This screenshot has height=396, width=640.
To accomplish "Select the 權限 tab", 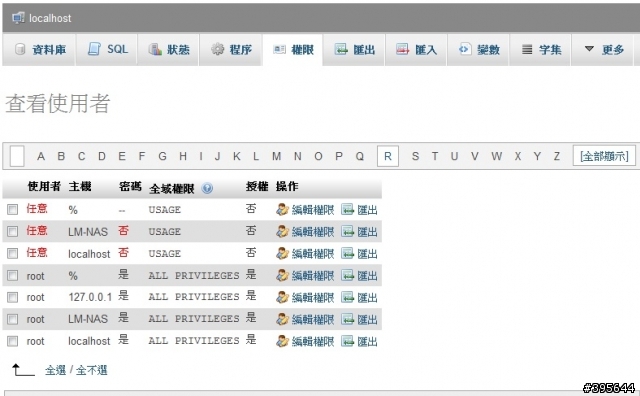I will point(293,50).
